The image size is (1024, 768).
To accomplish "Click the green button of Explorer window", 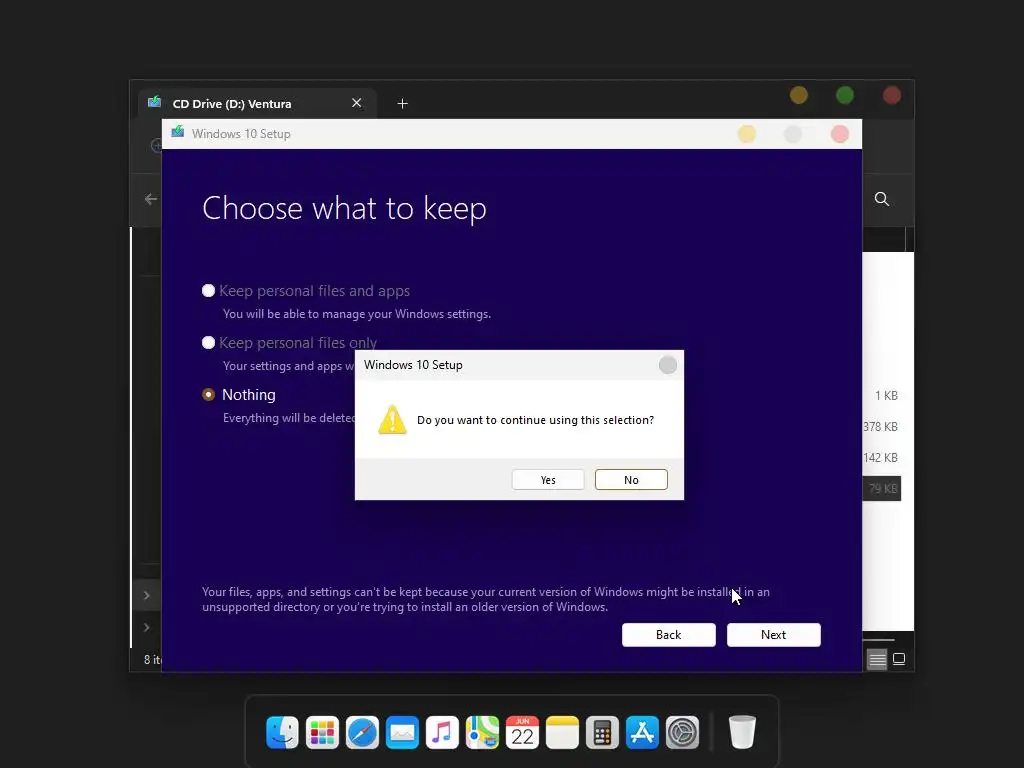I will [x=845, y=95].
